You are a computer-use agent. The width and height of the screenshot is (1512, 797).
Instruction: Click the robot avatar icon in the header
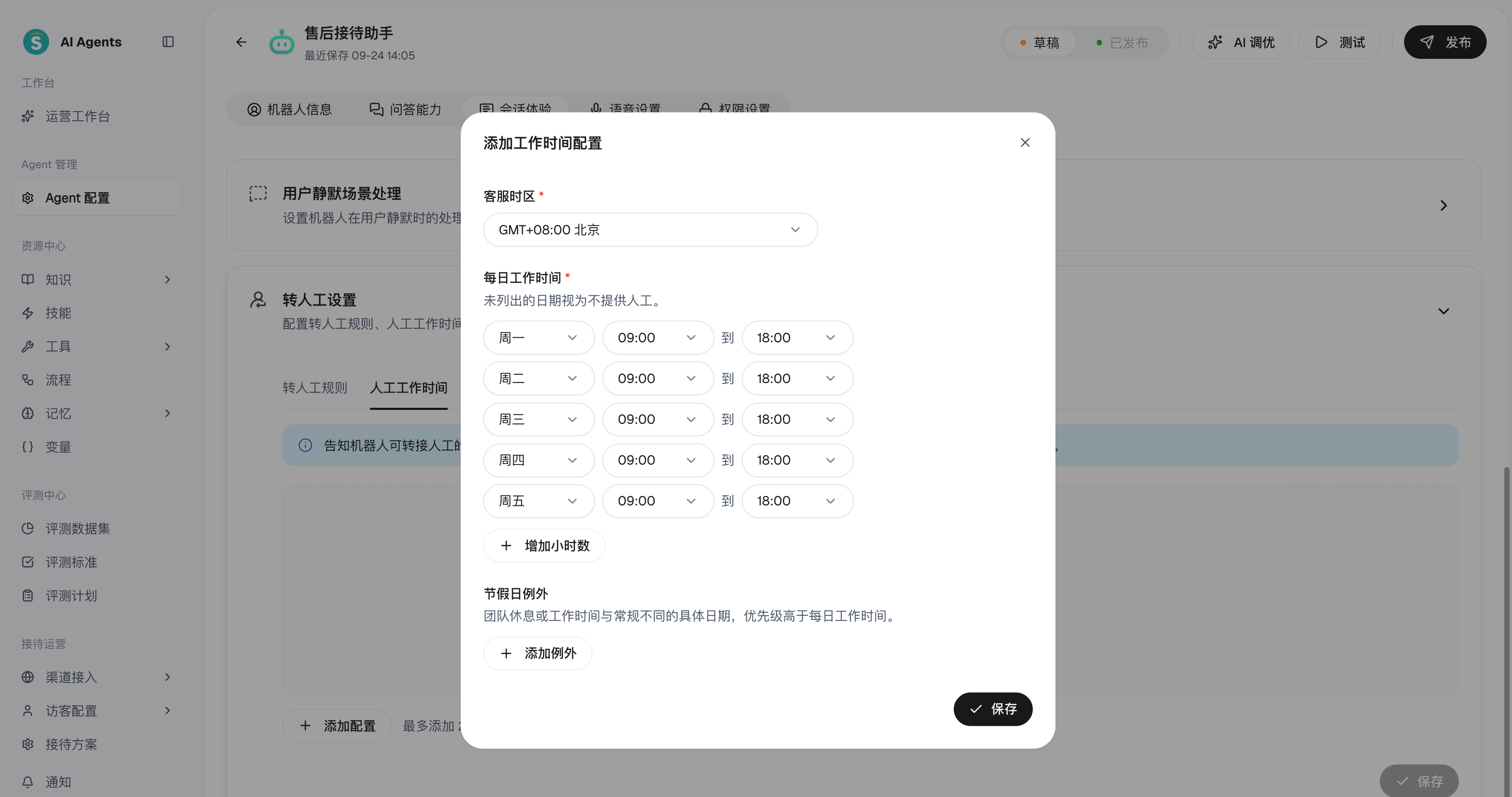coord(282,42)
